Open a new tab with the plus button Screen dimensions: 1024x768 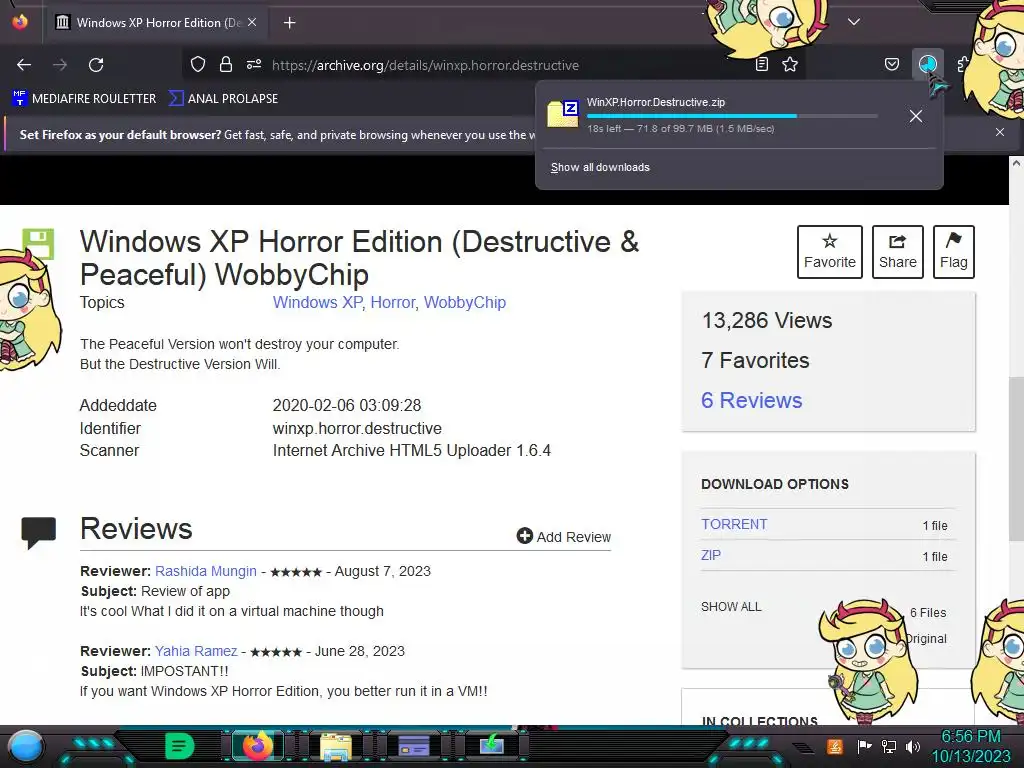tap(289, 23)
